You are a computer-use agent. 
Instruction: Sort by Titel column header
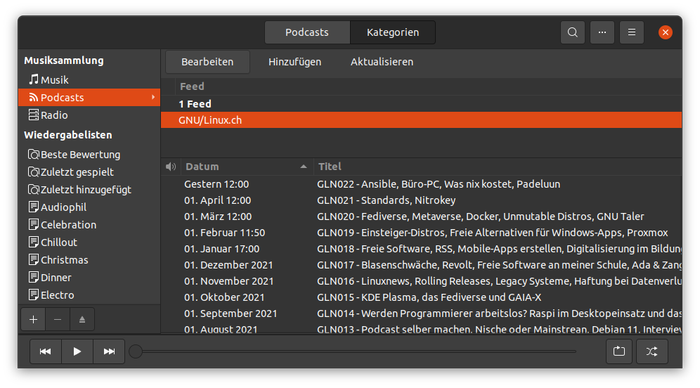(497, 167)
